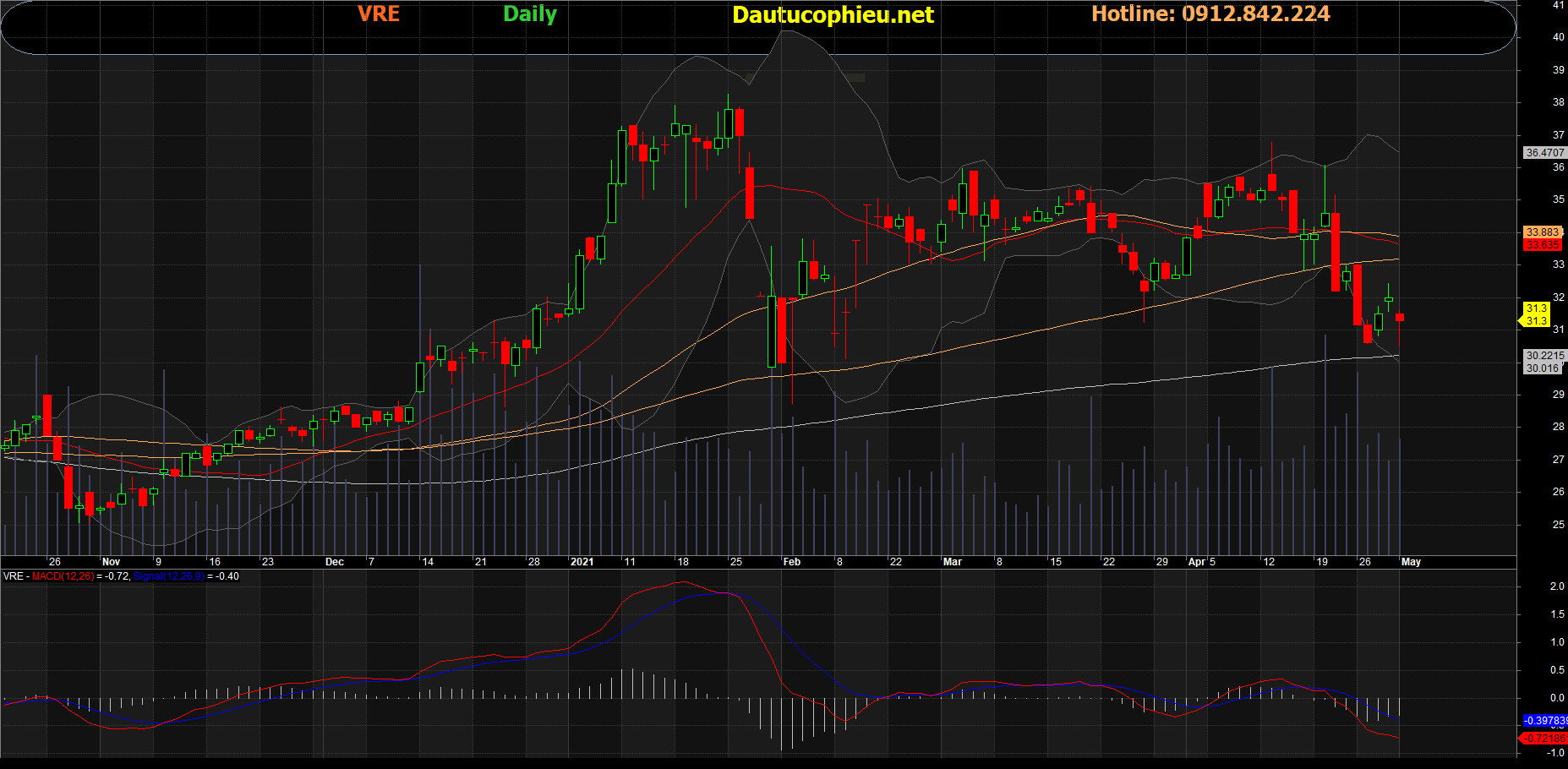Image resolution: width=1568 pixels, height=769 pixels.
Task: Click the 30.016 price label
Action: point(1543,368)
